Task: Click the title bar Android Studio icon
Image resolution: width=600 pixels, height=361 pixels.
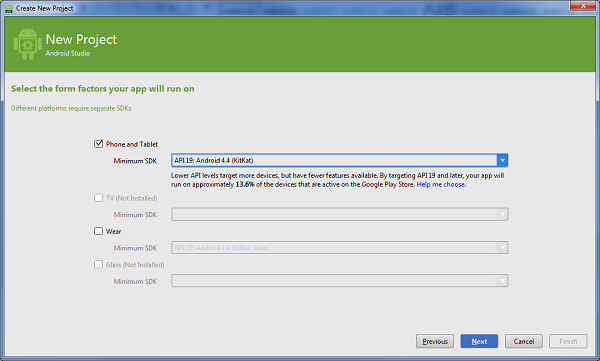Action: point(9,8)
